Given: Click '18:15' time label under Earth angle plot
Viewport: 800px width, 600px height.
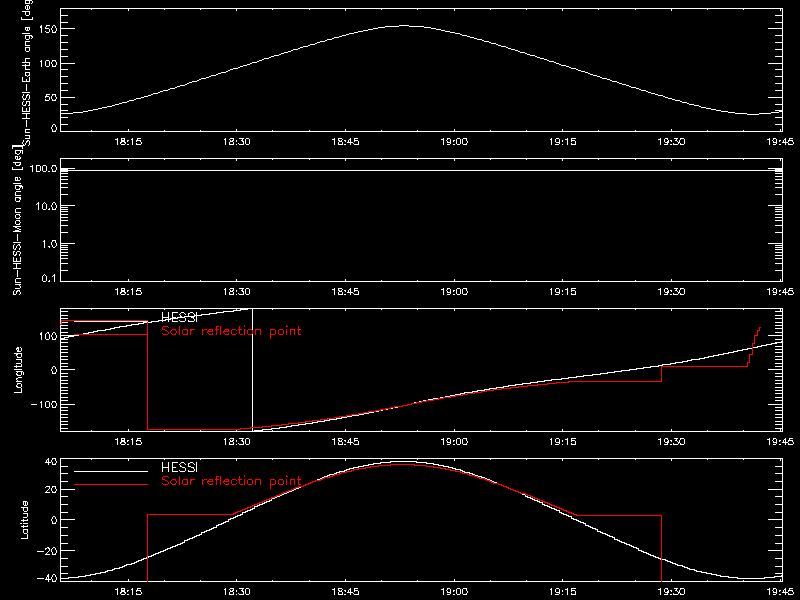Looking at the screenshot, I should 128,142.
